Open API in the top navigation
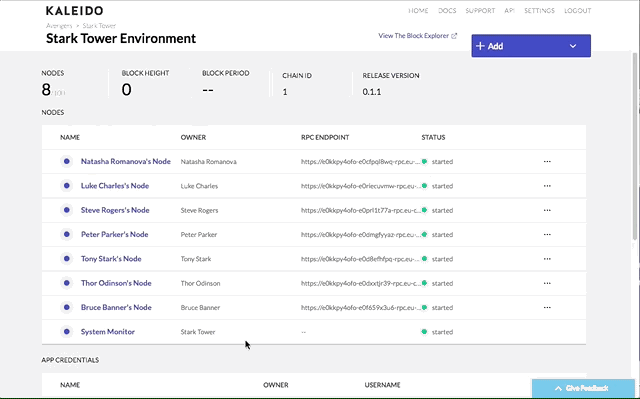Screen dimensions: 640x399 509,11
